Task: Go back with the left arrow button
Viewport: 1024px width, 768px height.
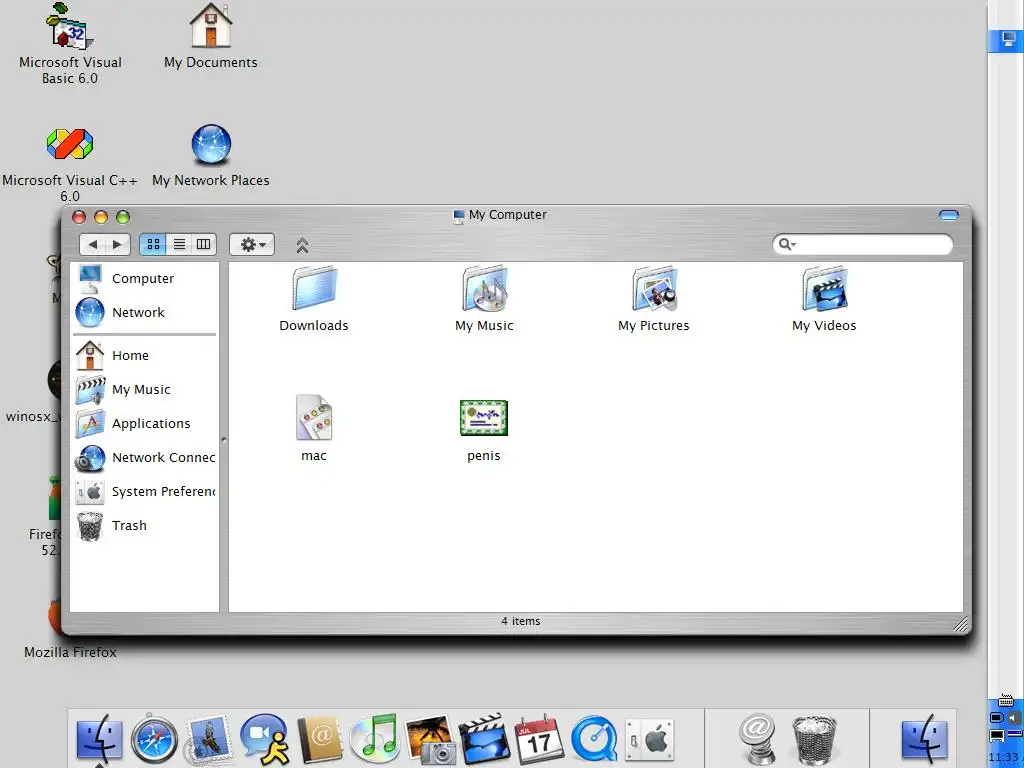Action: coord(93,244)
